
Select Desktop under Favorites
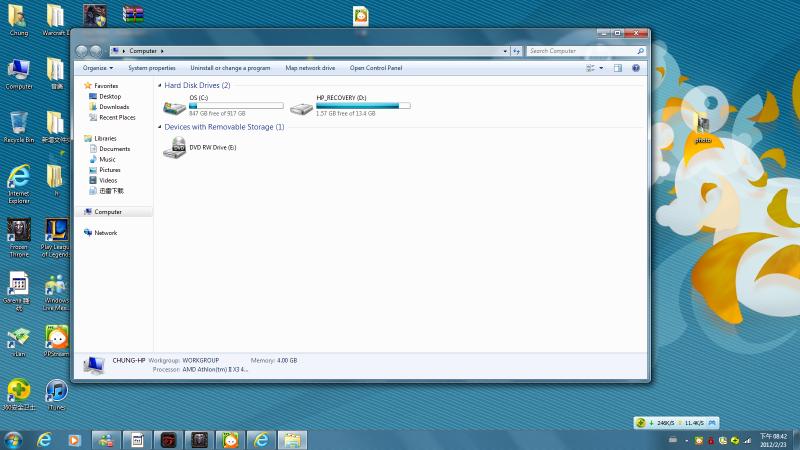110,96
